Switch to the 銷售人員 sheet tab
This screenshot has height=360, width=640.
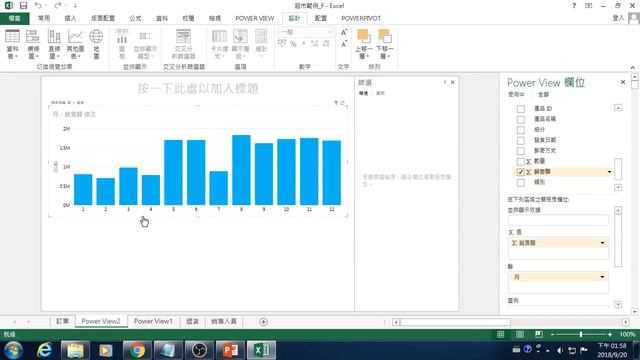coord(224,322)
